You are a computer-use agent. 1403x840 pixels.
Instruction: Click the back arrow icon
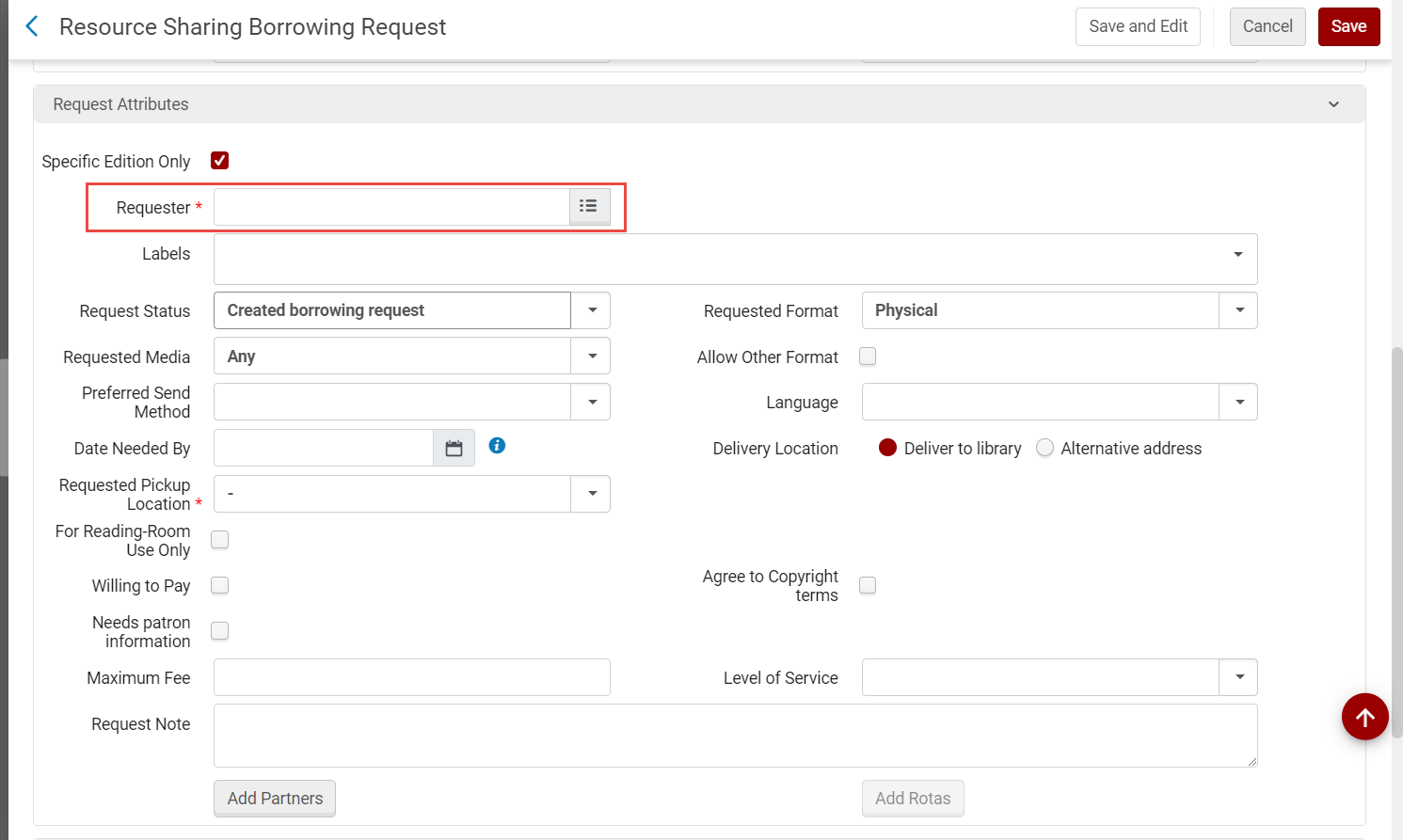[x=32, y=26]
